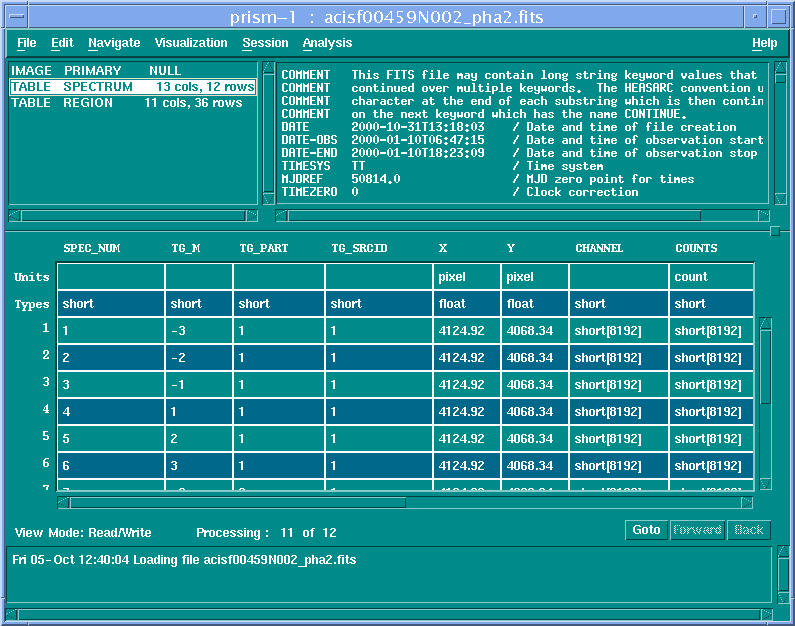
Task: Select the TABLE SPECTRUM extension row
Action: (x=133, y=87)
